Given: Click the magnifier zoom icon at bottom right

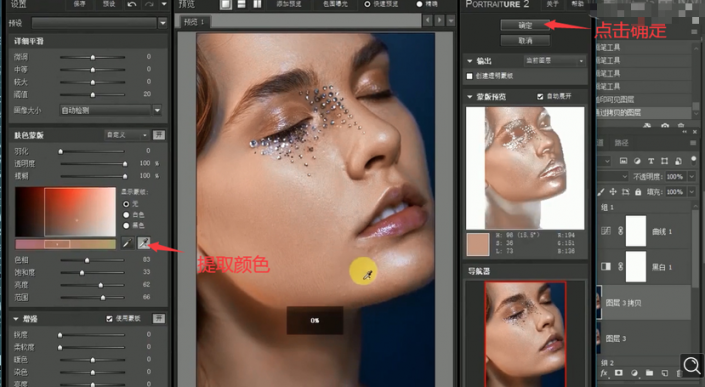Looking at the screenshot, I should coord(692,365).
